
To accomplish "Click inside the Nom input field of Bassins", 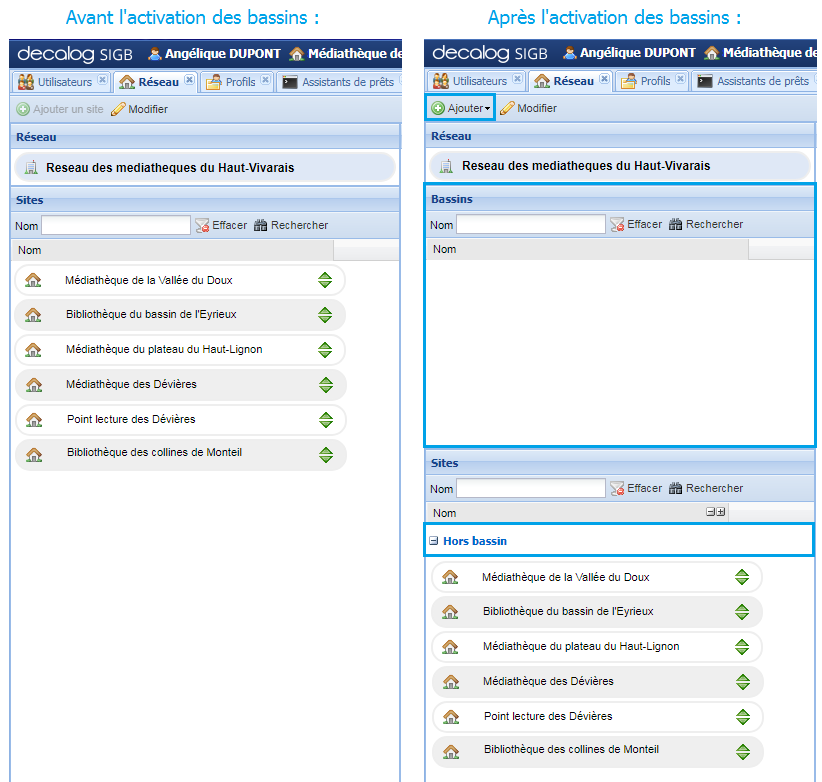I will pyautogui.click(x=530, y=224).
